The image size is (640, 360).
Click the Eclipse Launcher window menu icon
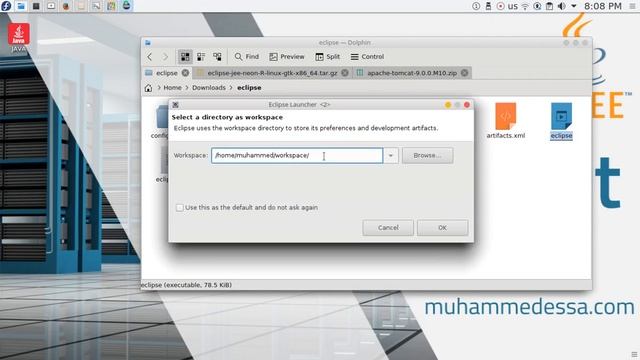(x=176, y=105)
